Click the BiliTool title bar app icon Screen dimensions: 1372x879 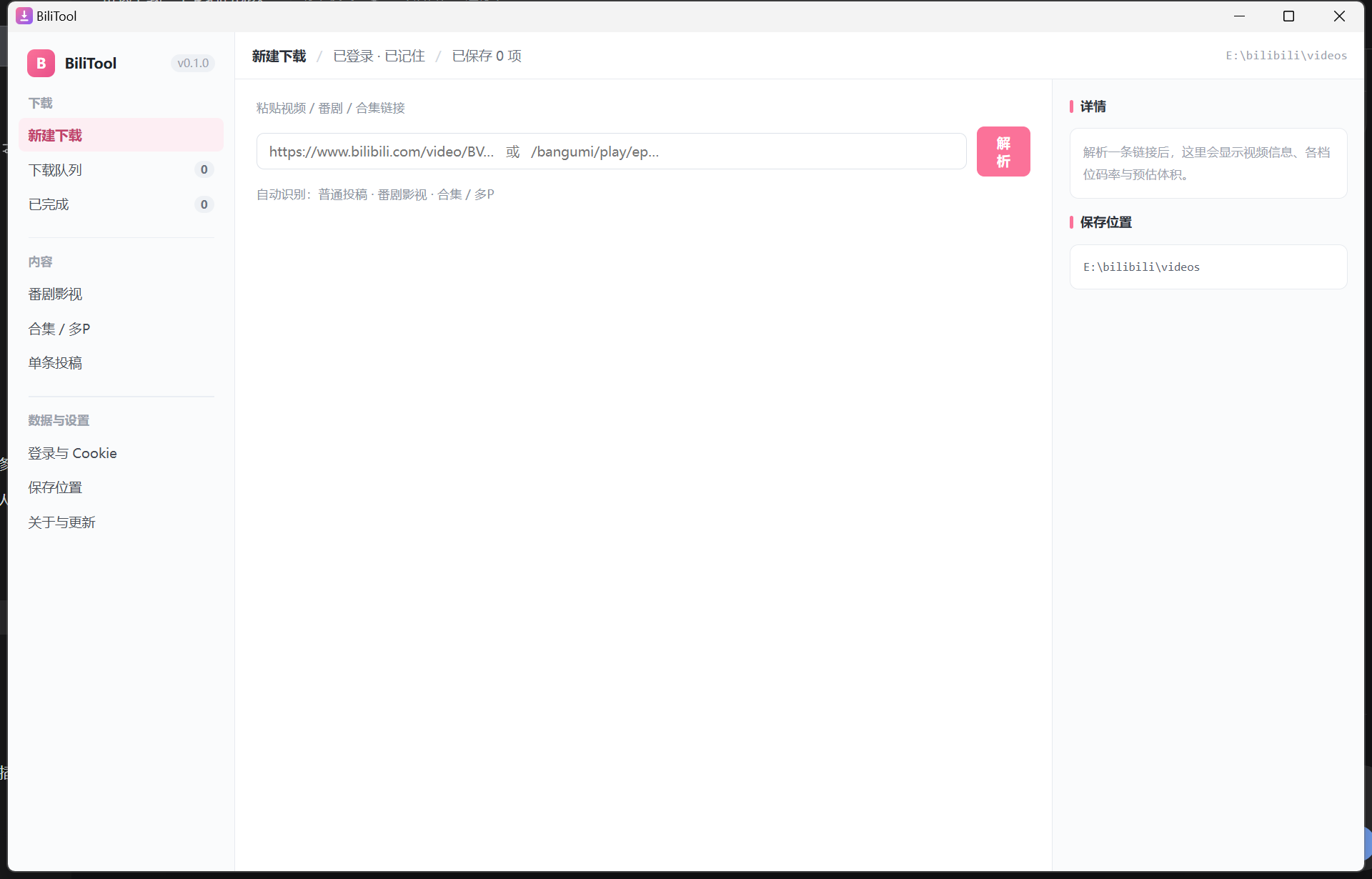tap(24, 16)
